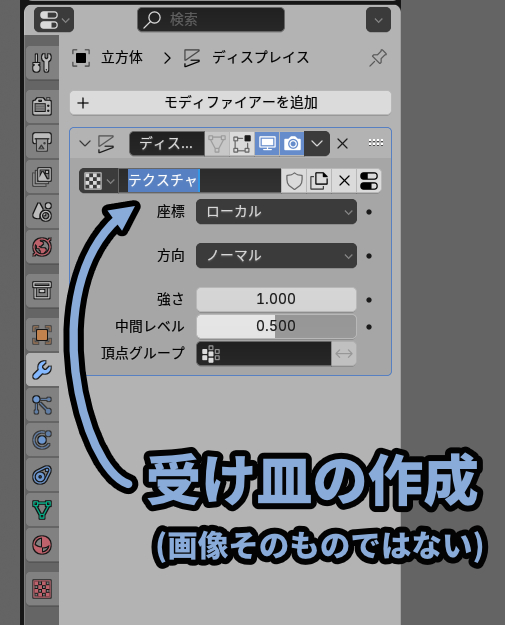Image resolution: width=505 pixels, height=625 pixels.
Task: Open the Output properties tab icon
Action: click(x=42, y=142)
